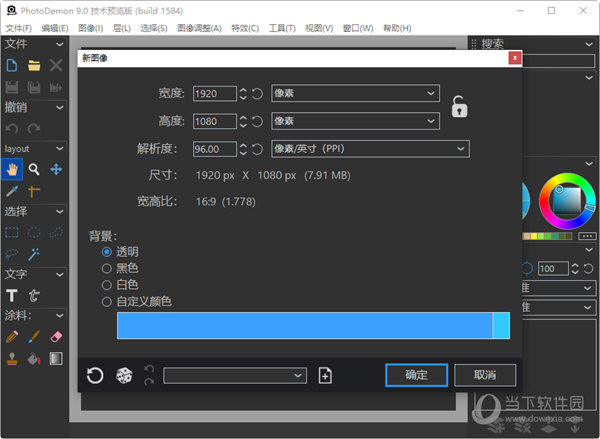Image resolution: width=600 pixels, height=439 pixels.
Task: Open the 选择(S) menu
Action: 154,28
